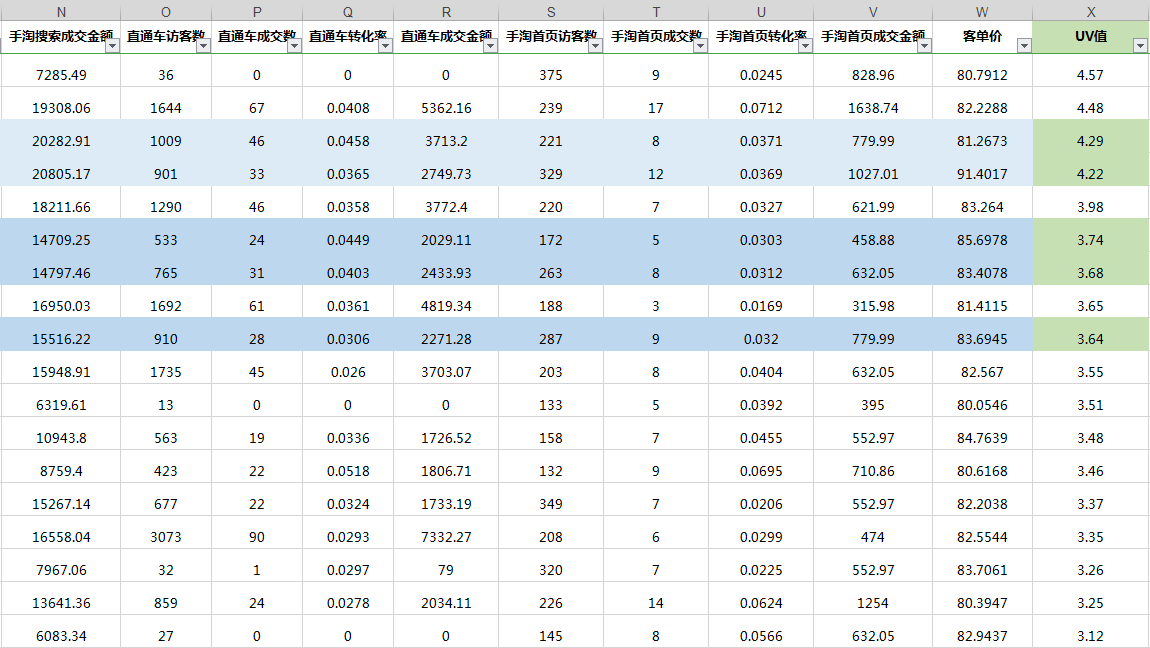Select column W header
Image resolution: width=1150 pixels, height=648 pixels.
[982, 11]
